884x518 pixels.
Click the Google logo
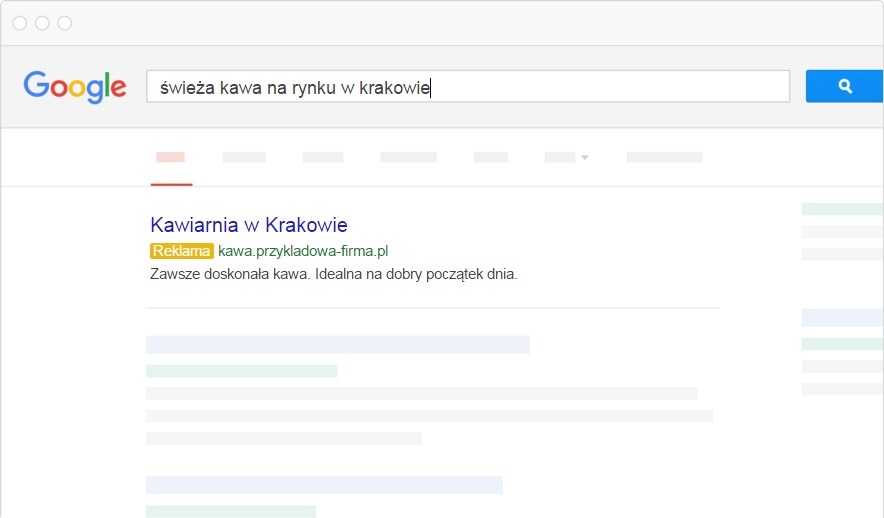[75, 87]
